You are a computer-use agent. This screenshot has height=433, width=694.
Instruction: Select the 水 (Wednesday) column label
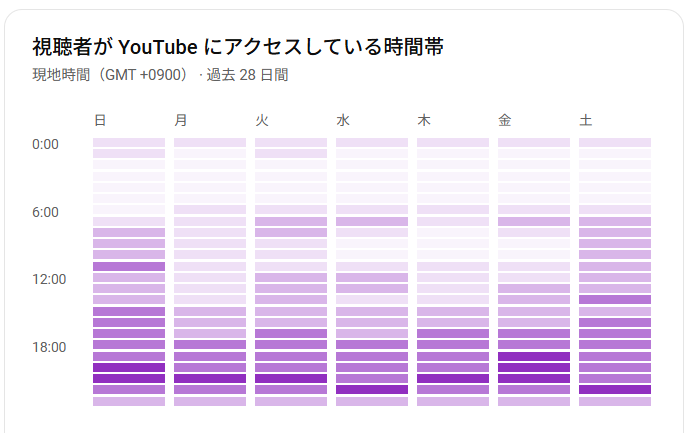point(343,120)
